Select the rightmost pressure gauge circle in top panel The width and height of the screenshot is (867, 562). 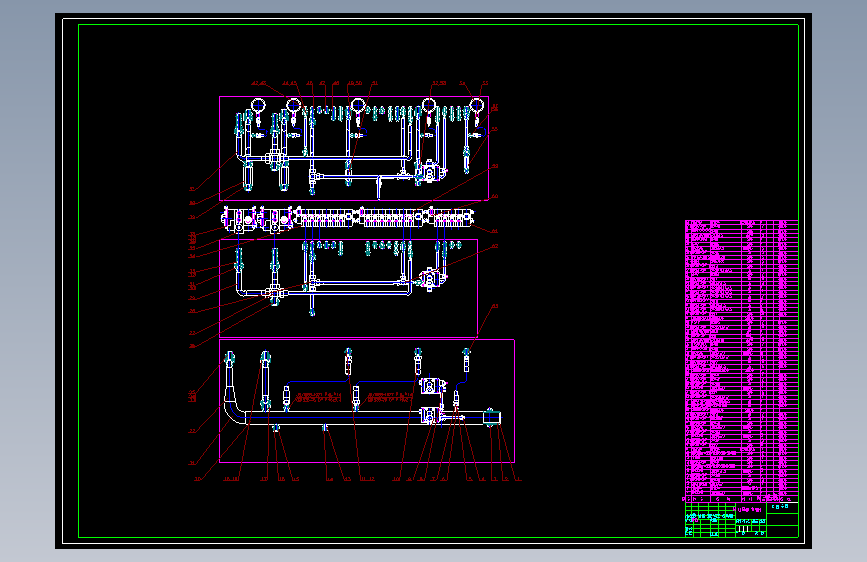click(477, 105)
